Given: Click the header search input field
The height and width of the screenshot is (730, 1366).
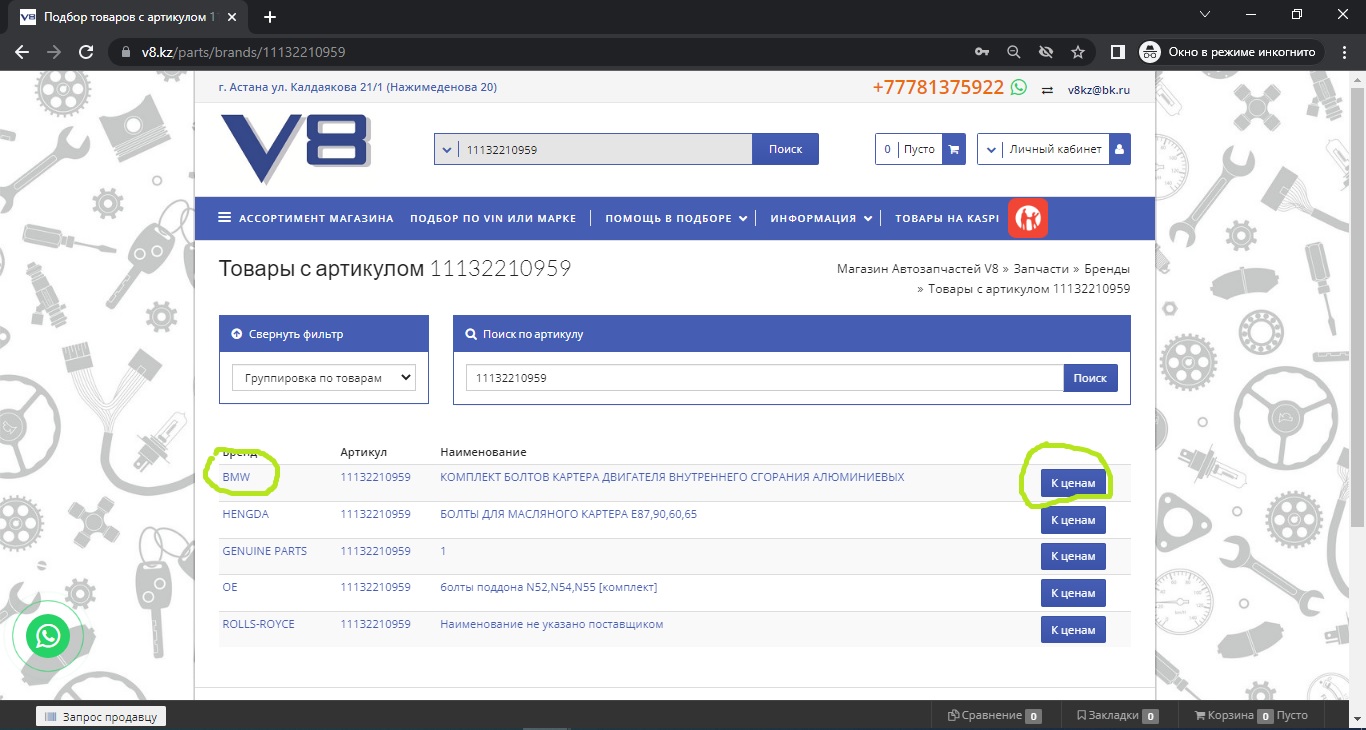Looking at the screenshot, I should [605, 149].
